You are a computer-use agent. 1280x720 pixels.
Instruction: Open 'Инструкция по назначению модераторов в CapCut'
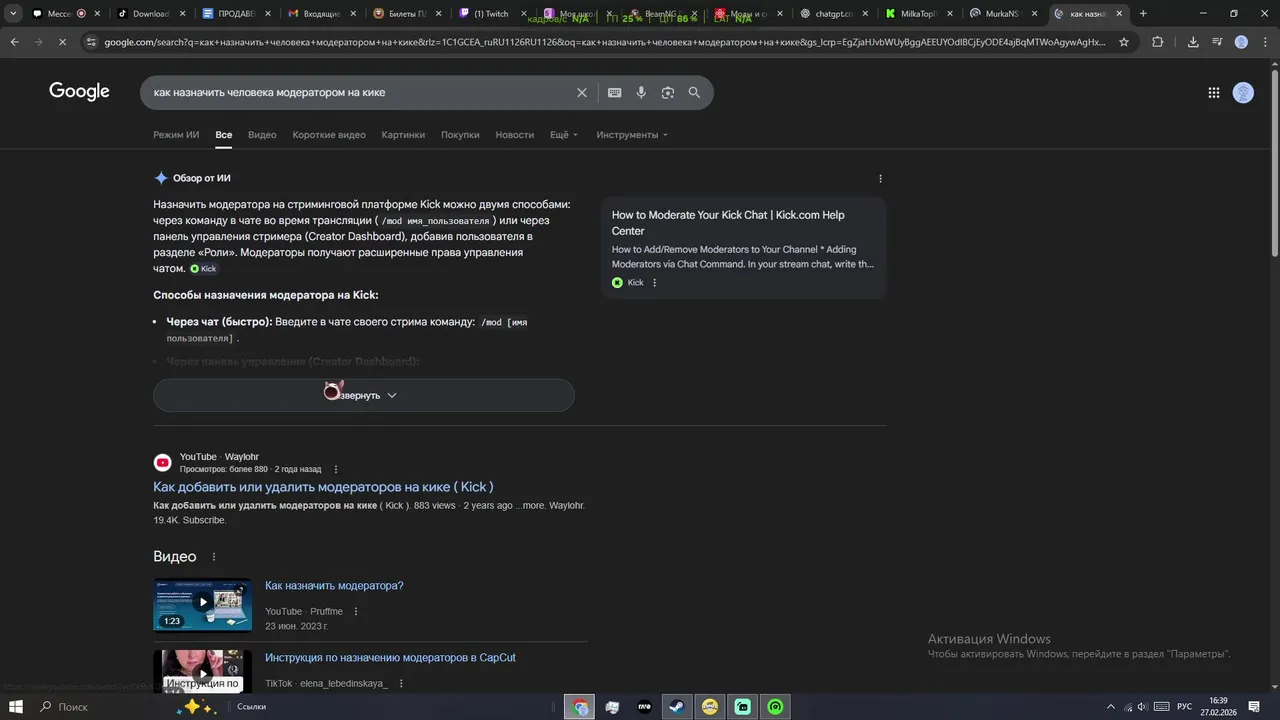(x=390, y=658)
